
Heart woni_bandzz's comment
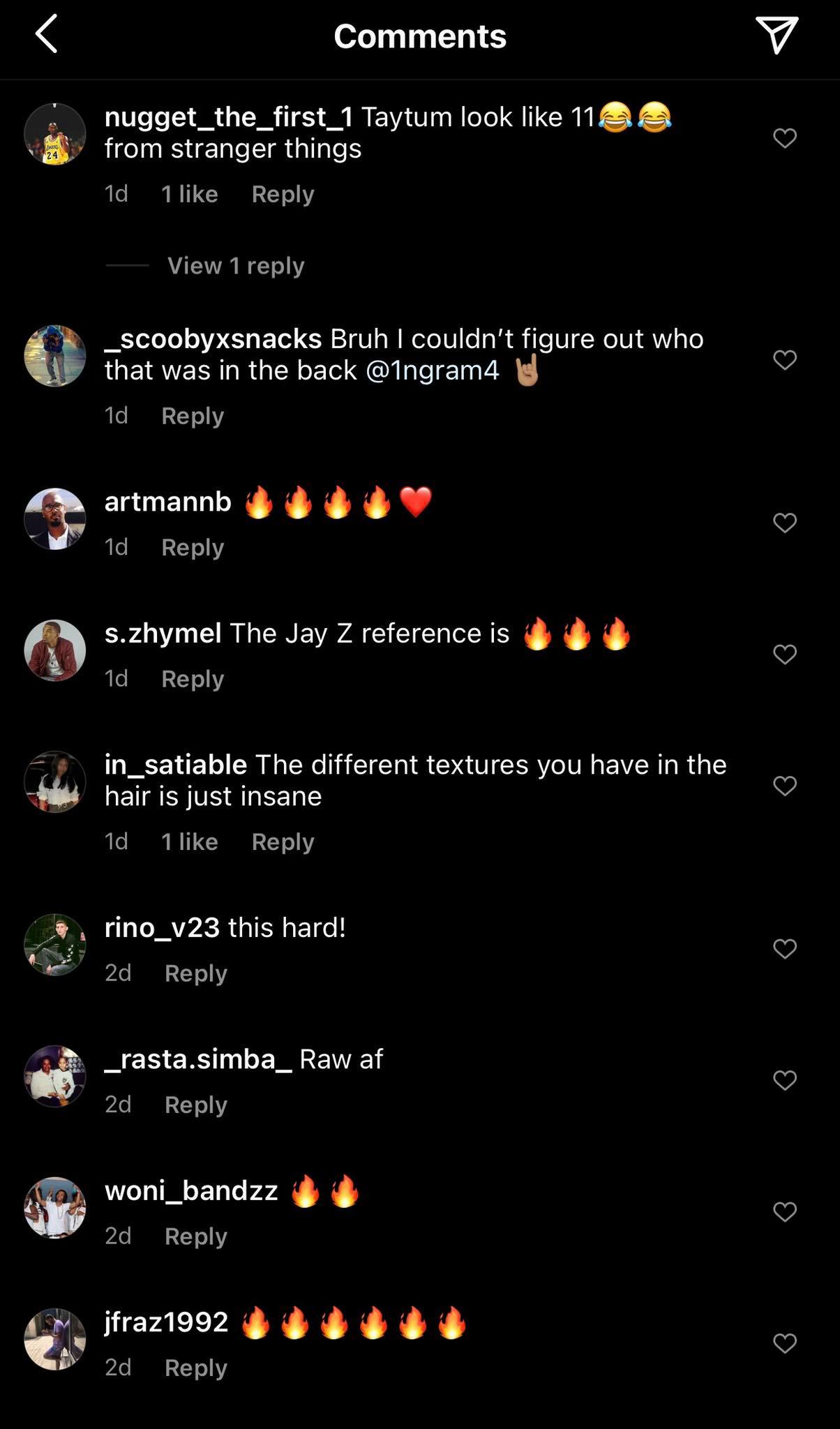[x=785, y=1212]
